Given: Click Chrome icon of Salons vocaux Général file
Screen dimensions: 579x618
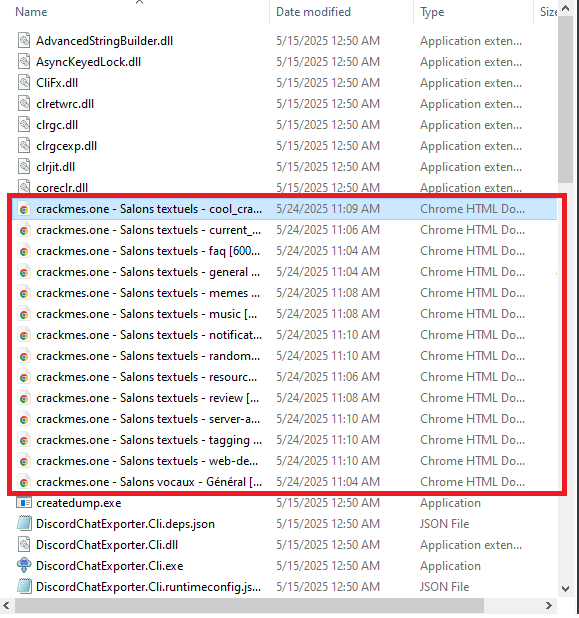Looking at the screenshot, I should click(24, 482).
